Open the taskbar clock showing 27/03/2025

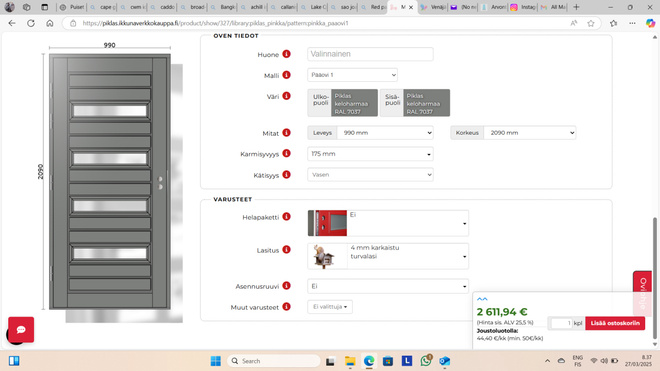coord(639,361)
